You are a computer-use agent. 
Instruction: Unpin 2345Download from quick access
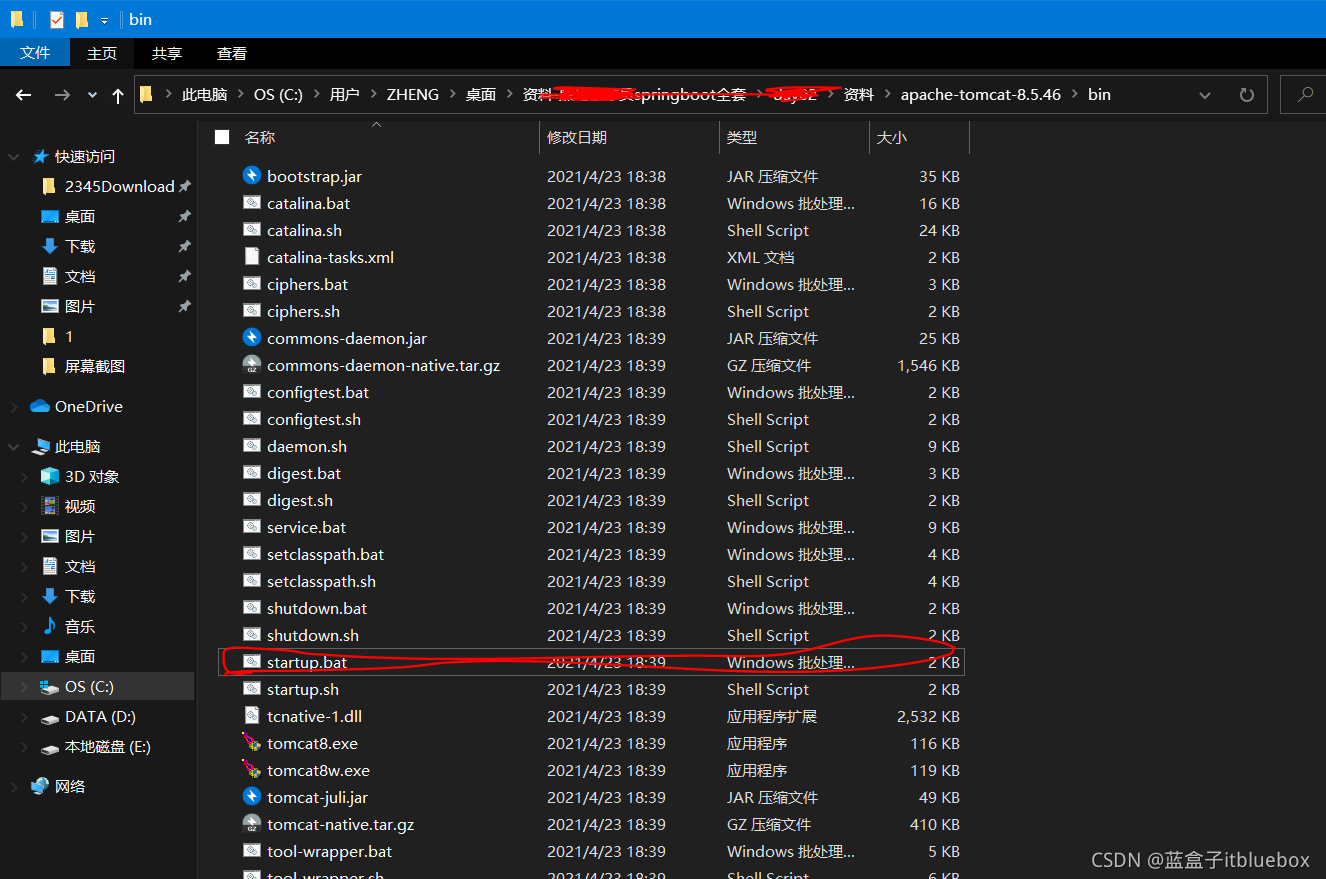[x=184, y=186]
